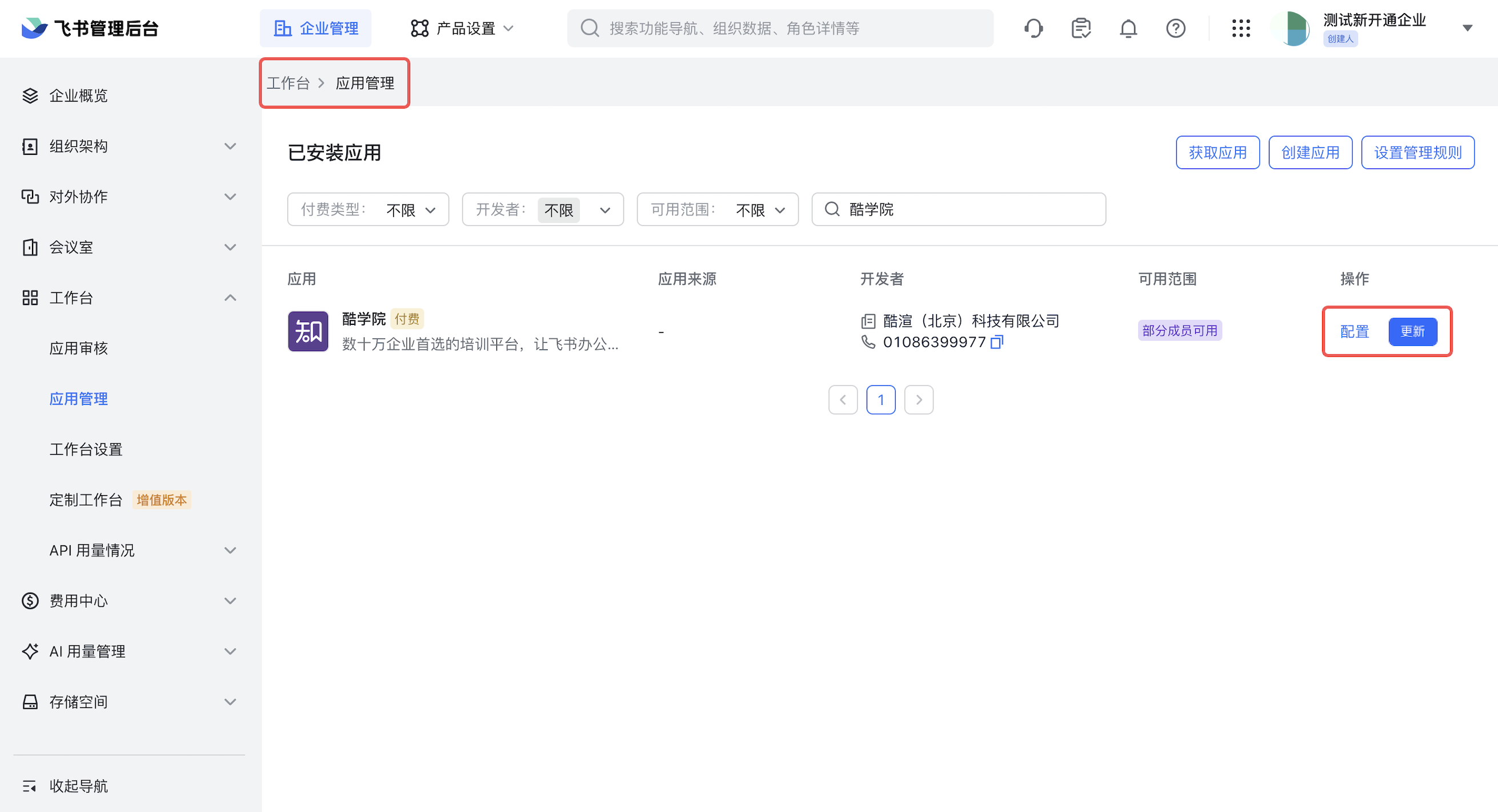Open 定制工作台 in sidebar
This screenshot has height=812, width=1498.
[x=86, y=500]
